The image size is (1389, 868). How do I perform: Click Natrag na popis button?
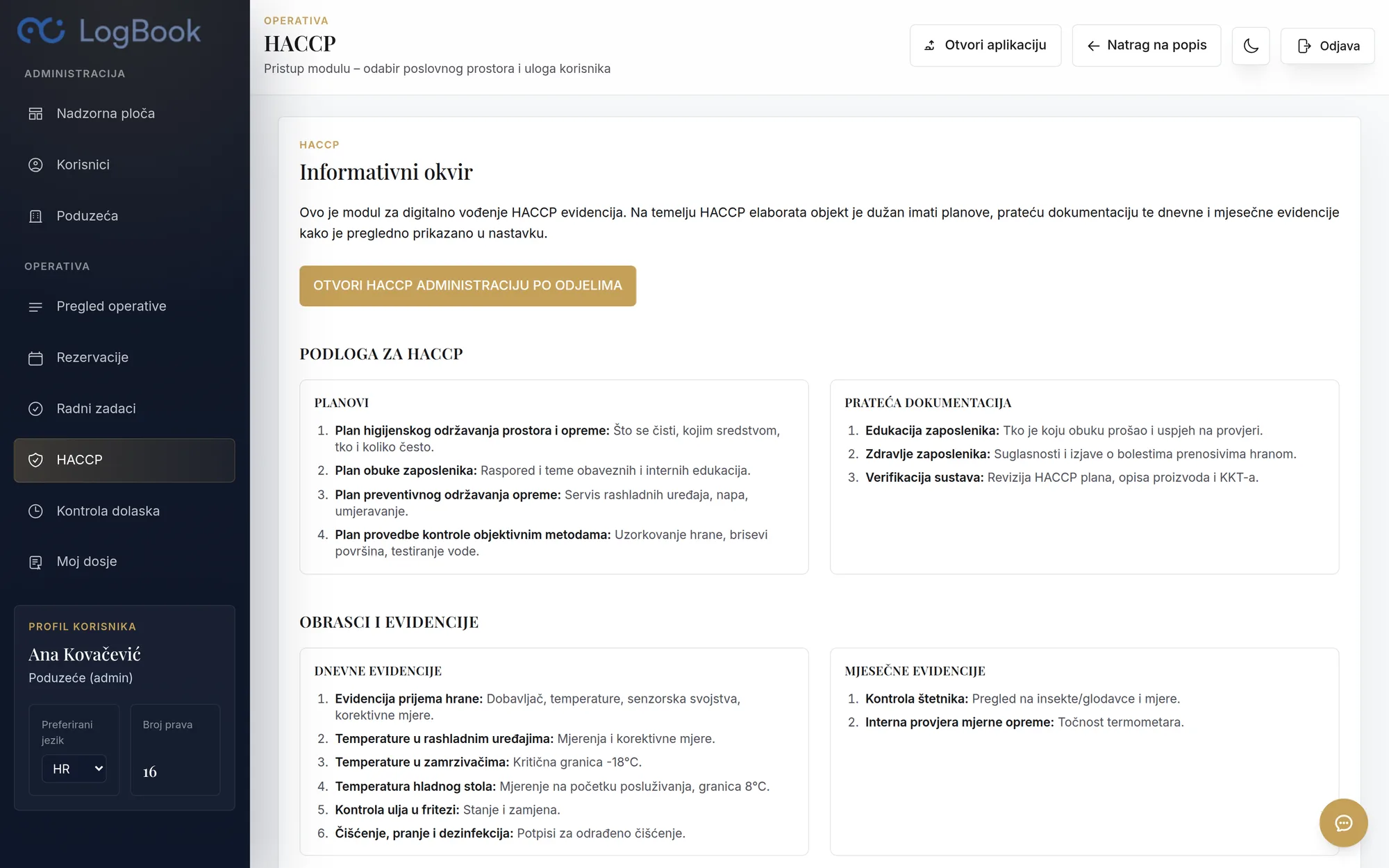1146,46
